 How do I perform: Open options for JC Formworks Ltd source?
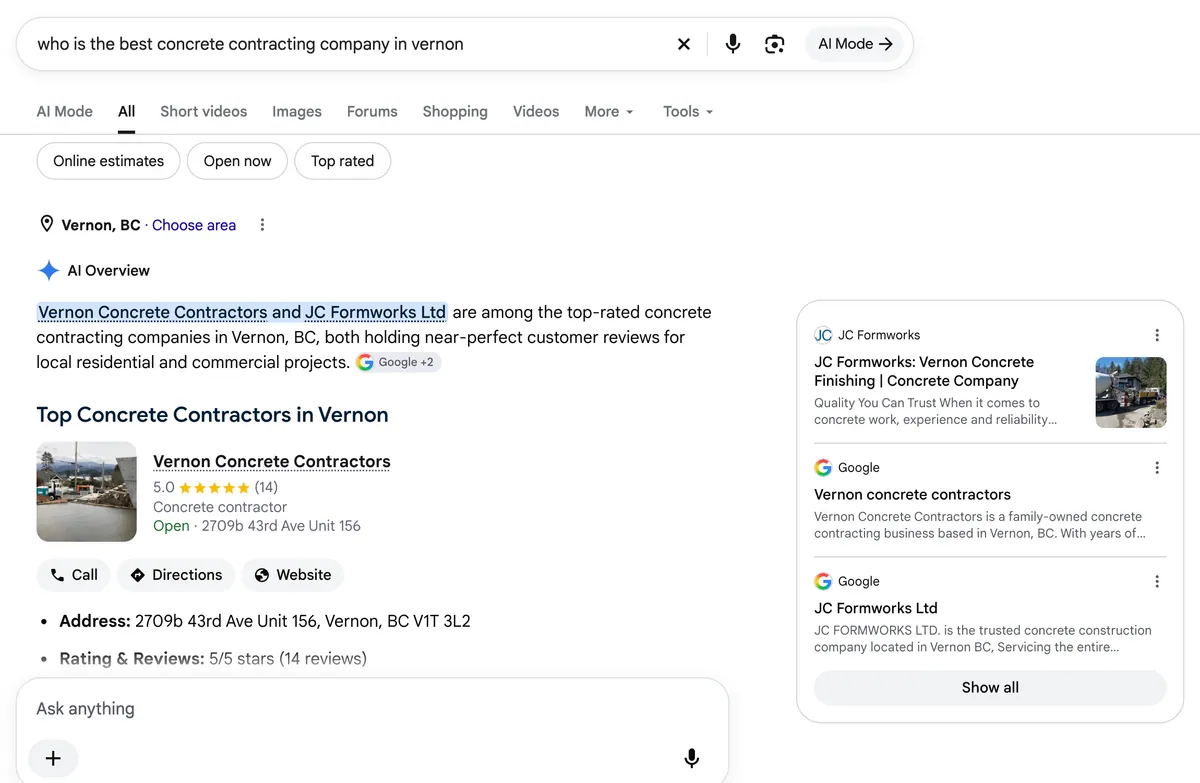(x=1156, y=581)
